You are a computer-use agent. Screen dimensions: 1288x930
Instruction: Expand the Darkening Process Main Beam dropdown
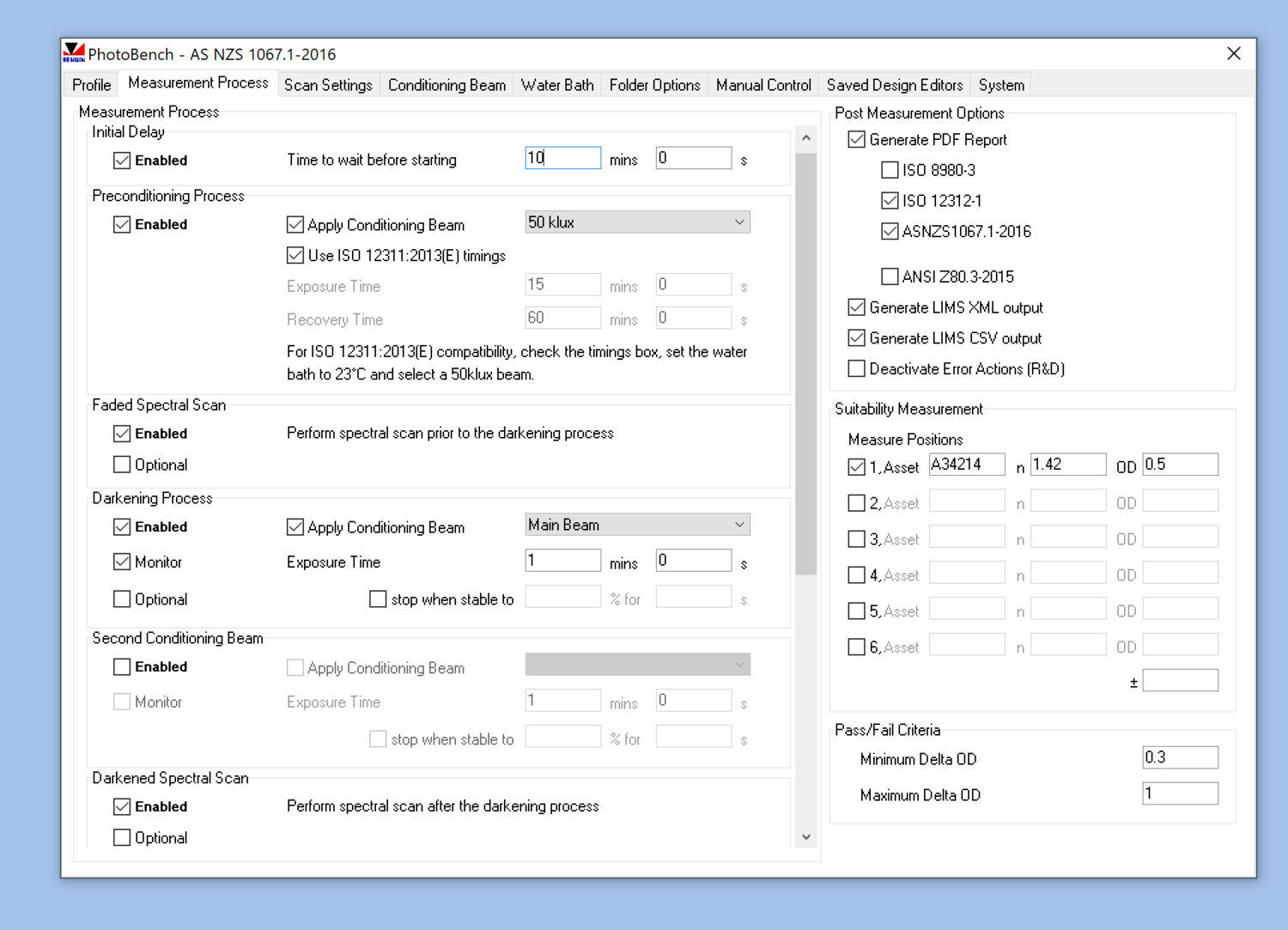click(637, 525)
